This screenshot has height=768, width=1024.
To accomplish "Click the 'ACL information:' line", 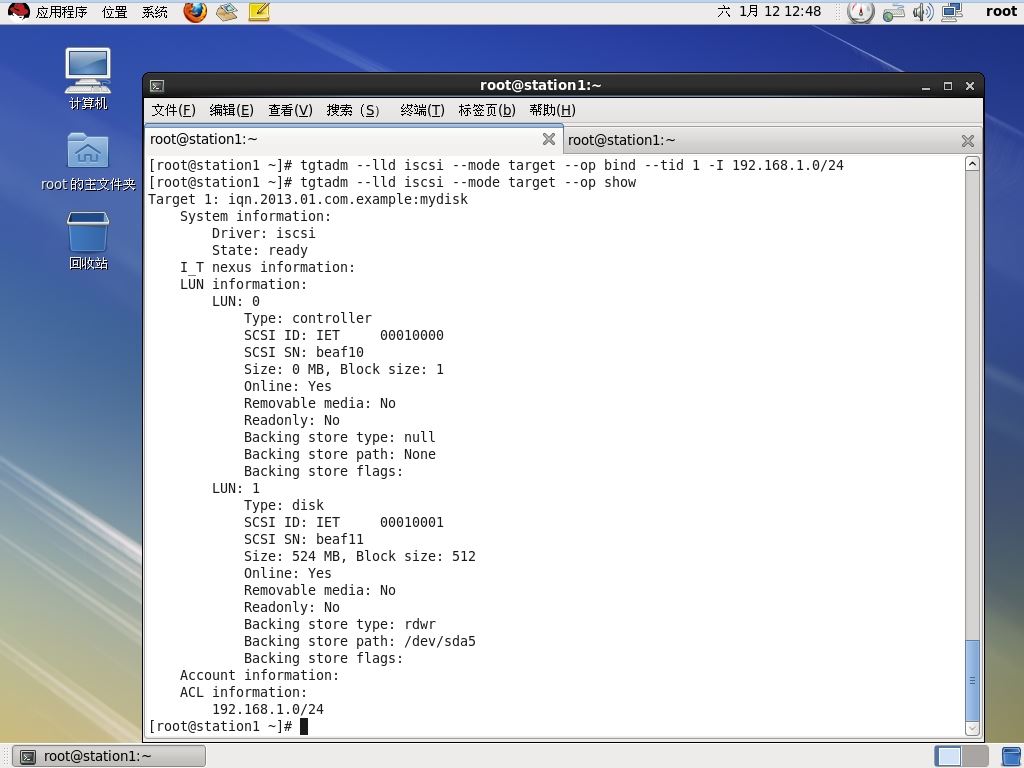I will 244,692.
